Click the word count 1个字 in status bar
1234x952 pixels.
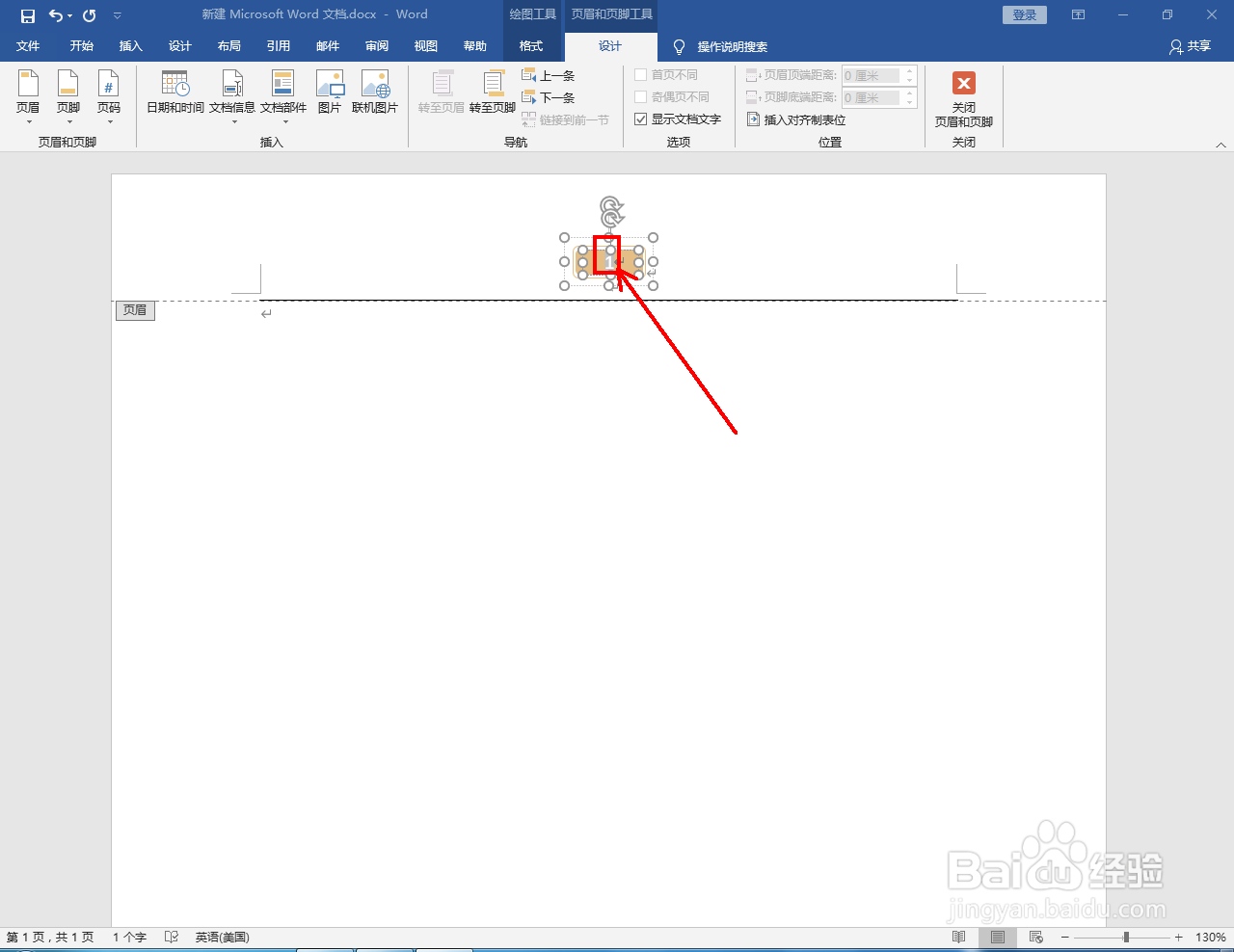pyautogui.click(x=128, y=936)
